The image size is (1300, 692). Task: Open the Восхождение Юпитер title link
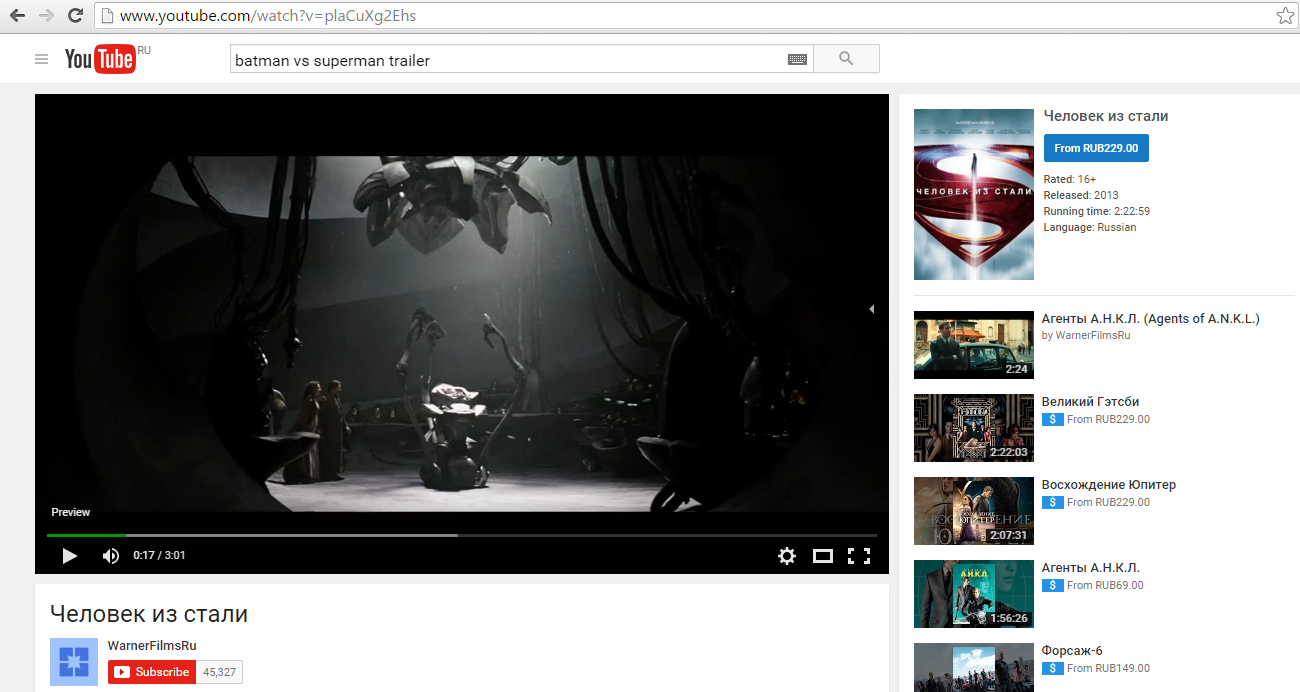[1109, 485]
